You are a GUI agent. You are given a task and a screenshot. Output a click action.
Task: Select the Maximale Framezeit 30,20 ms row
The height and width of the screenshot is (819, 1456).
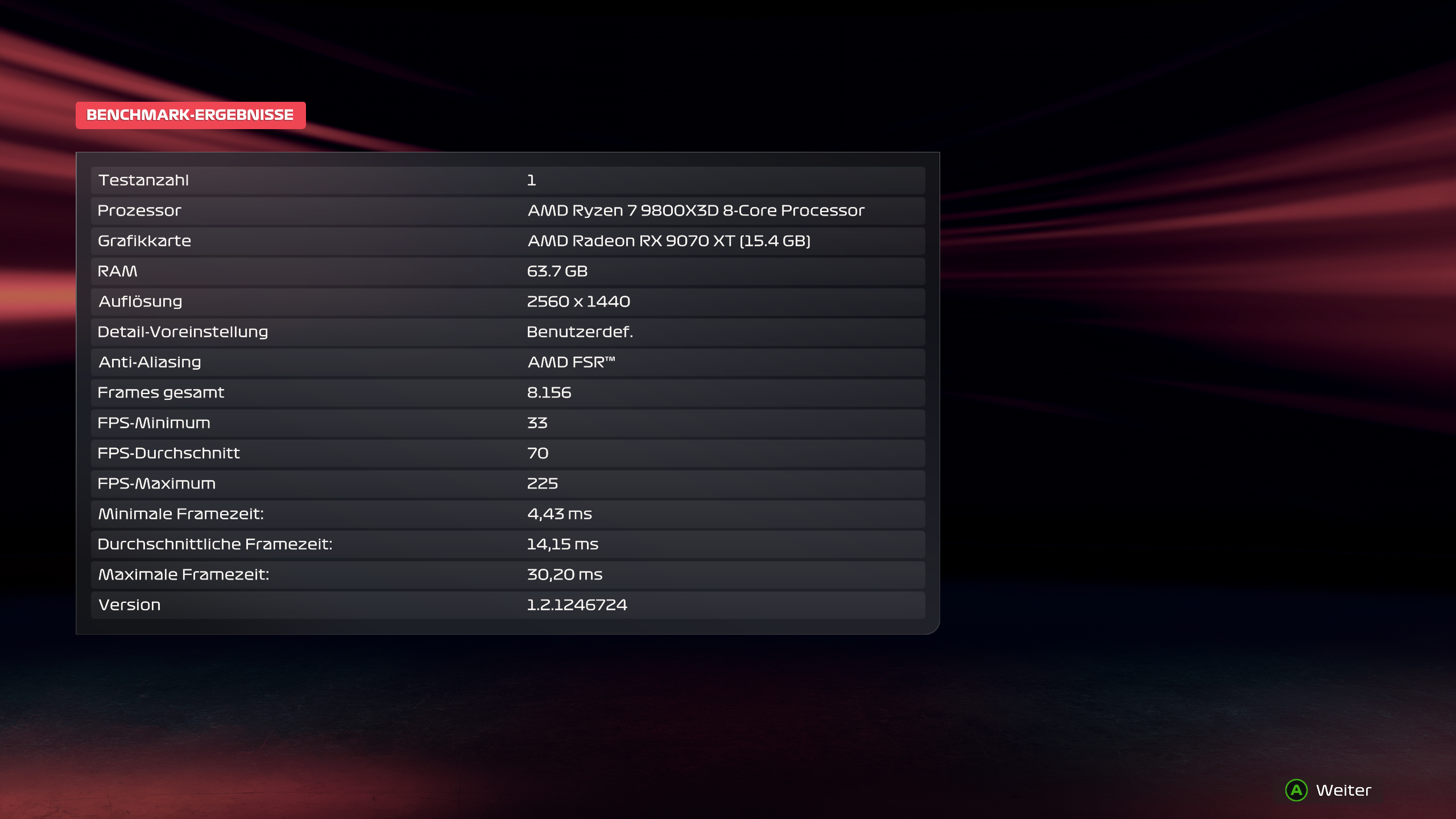point(507,574)
